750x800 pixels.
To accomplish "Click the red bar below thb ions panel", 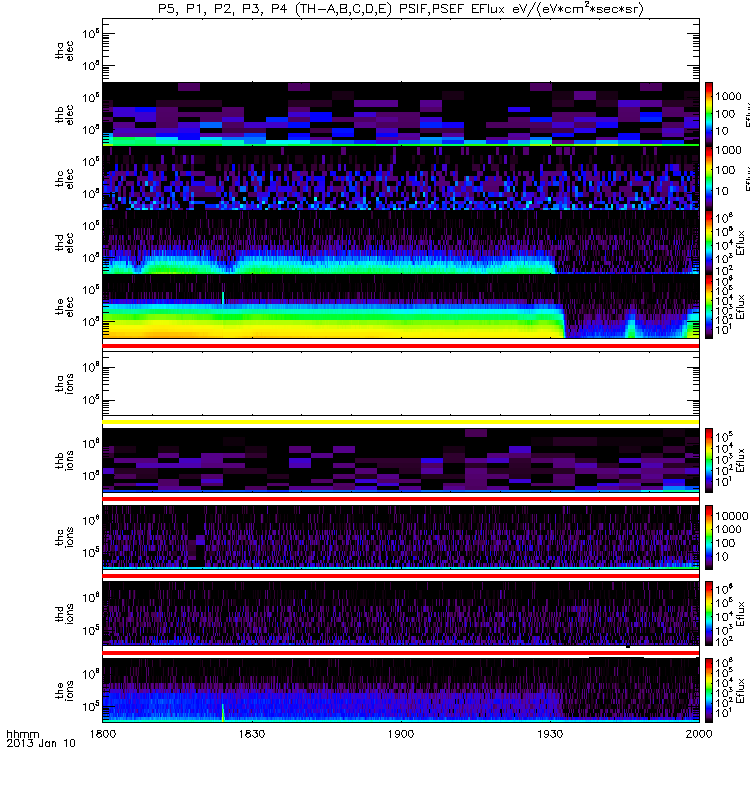I will 401,498.
